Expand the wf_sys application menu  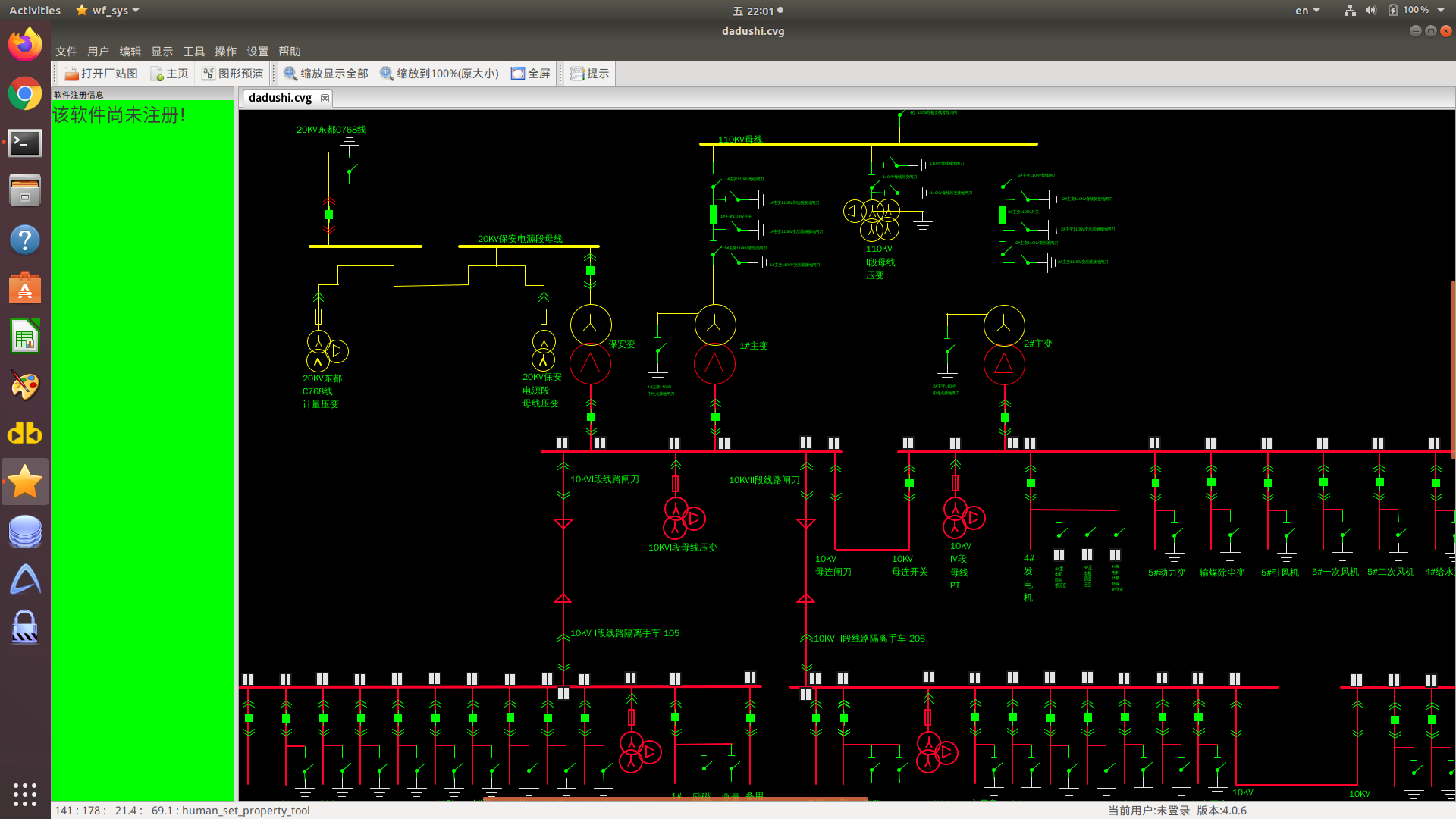[x=108, y=11]
